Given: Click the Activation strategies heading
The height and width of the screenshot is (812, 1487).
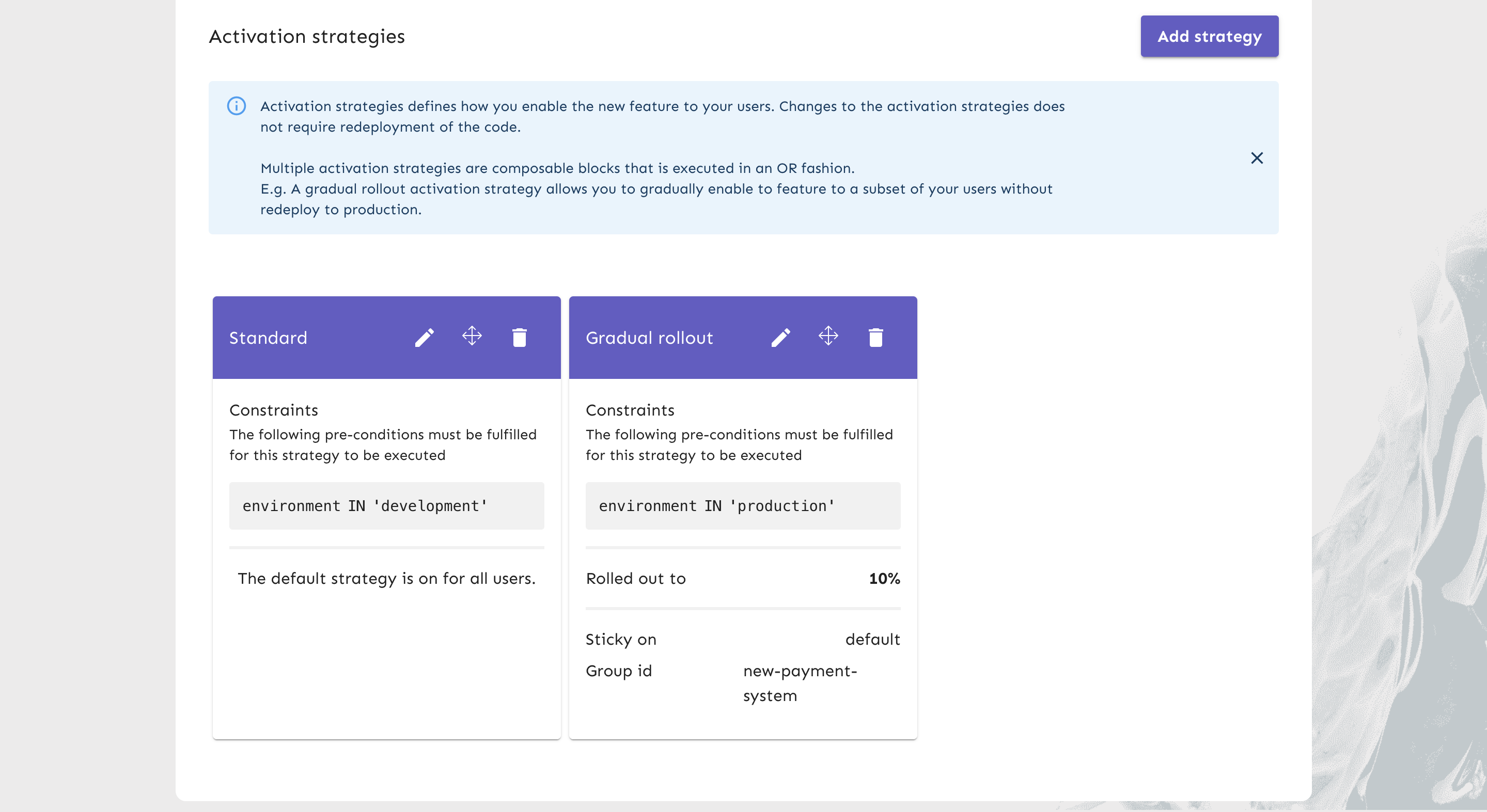Looking at the screenshot, I should click(307, 36).
